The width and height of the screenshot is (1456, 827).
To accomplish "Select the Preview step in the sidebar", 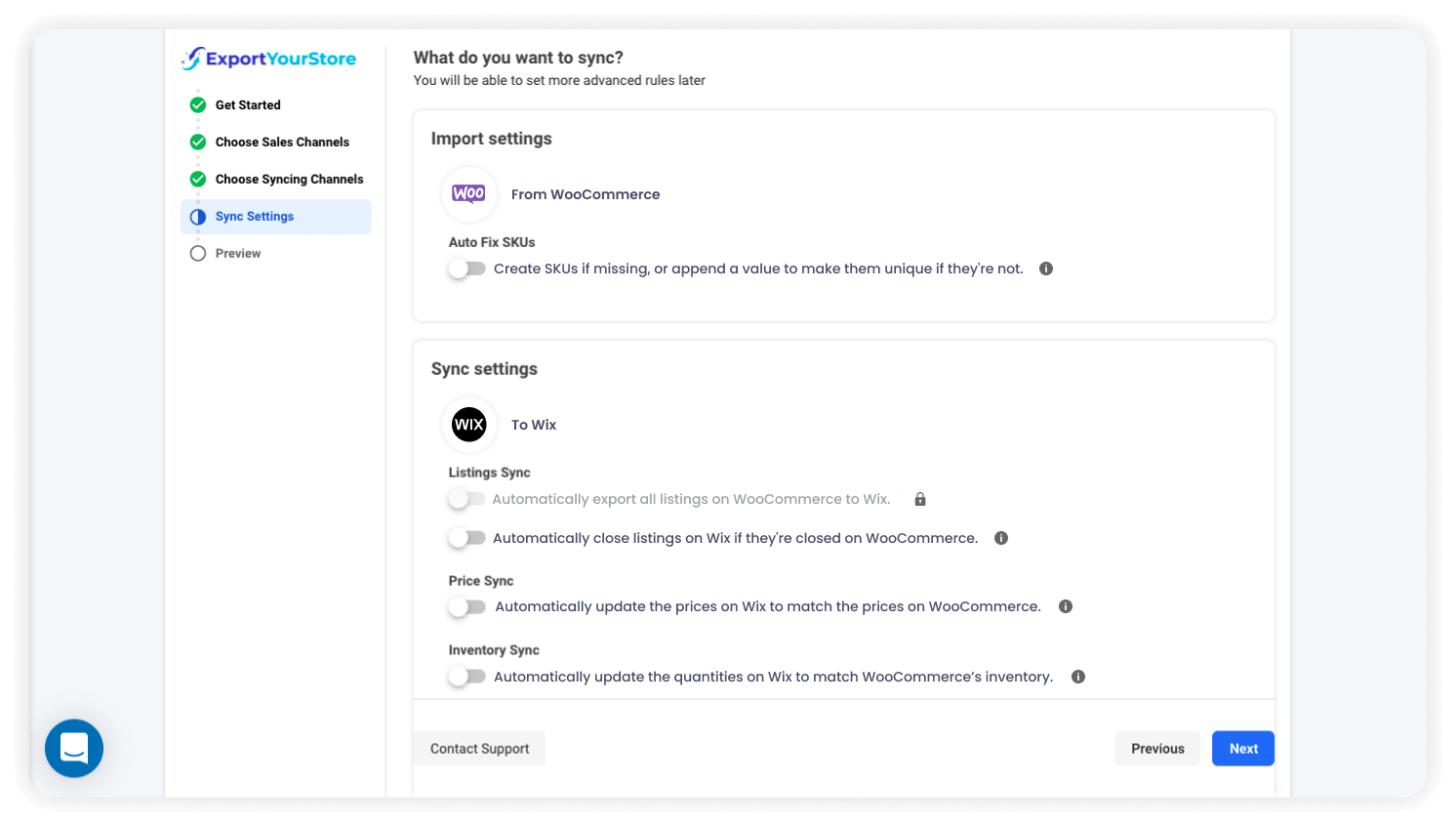I will coord(237,253).
